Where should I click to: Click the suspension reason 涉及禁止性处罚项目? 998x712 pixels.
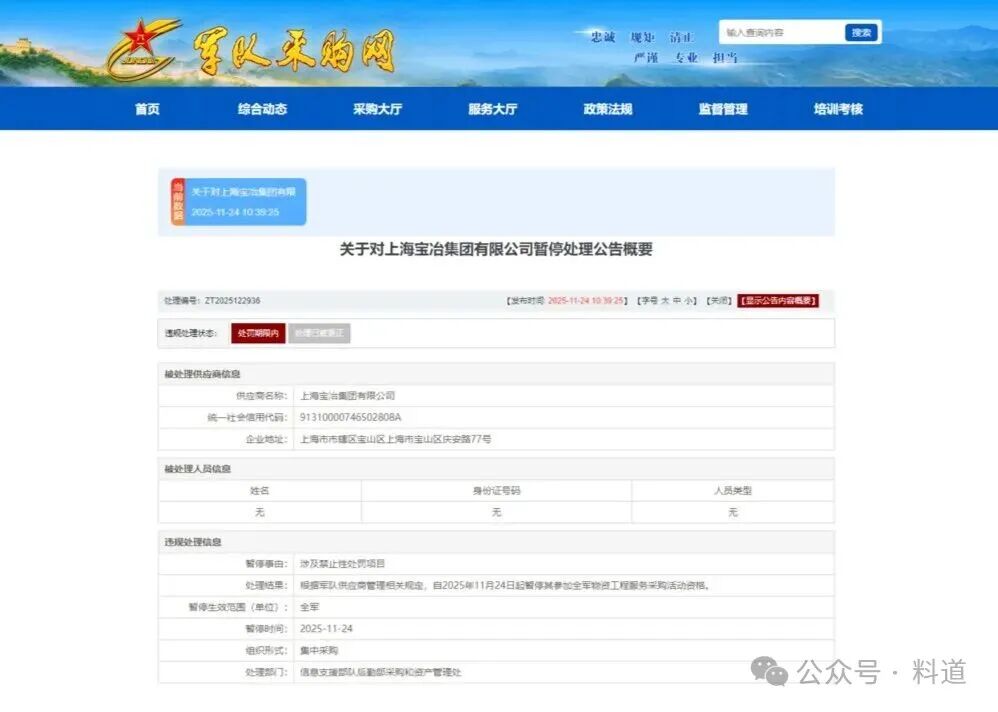coord(342,564)
